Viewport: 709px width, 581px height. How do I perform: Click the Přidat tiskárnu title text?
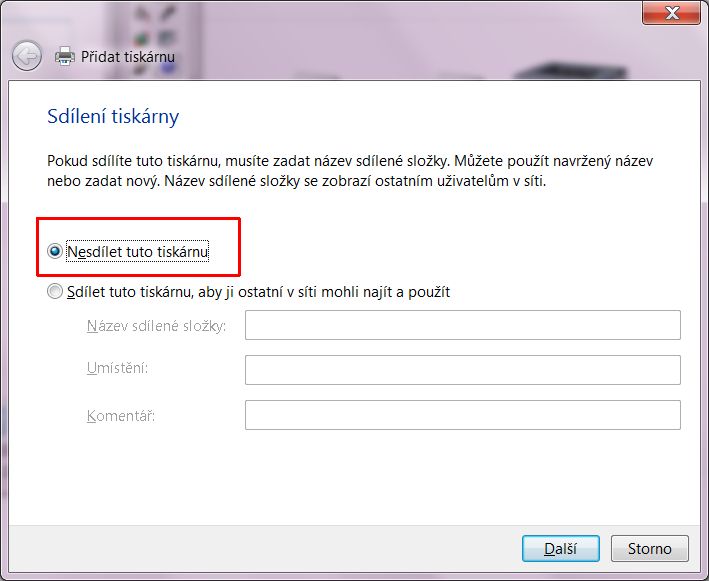128,57
